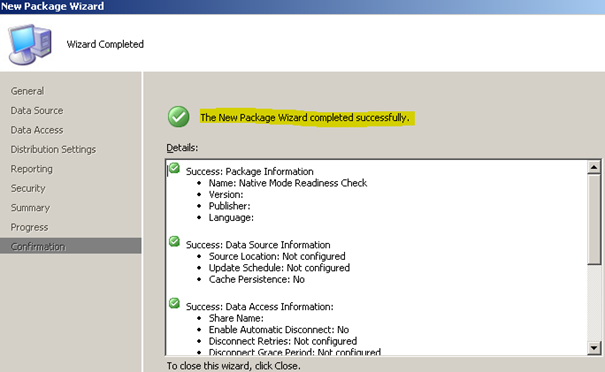Click the Name: Native Mode Readiness Check line
The width and height of the screenshot is (605, 372).
[288, 183]
